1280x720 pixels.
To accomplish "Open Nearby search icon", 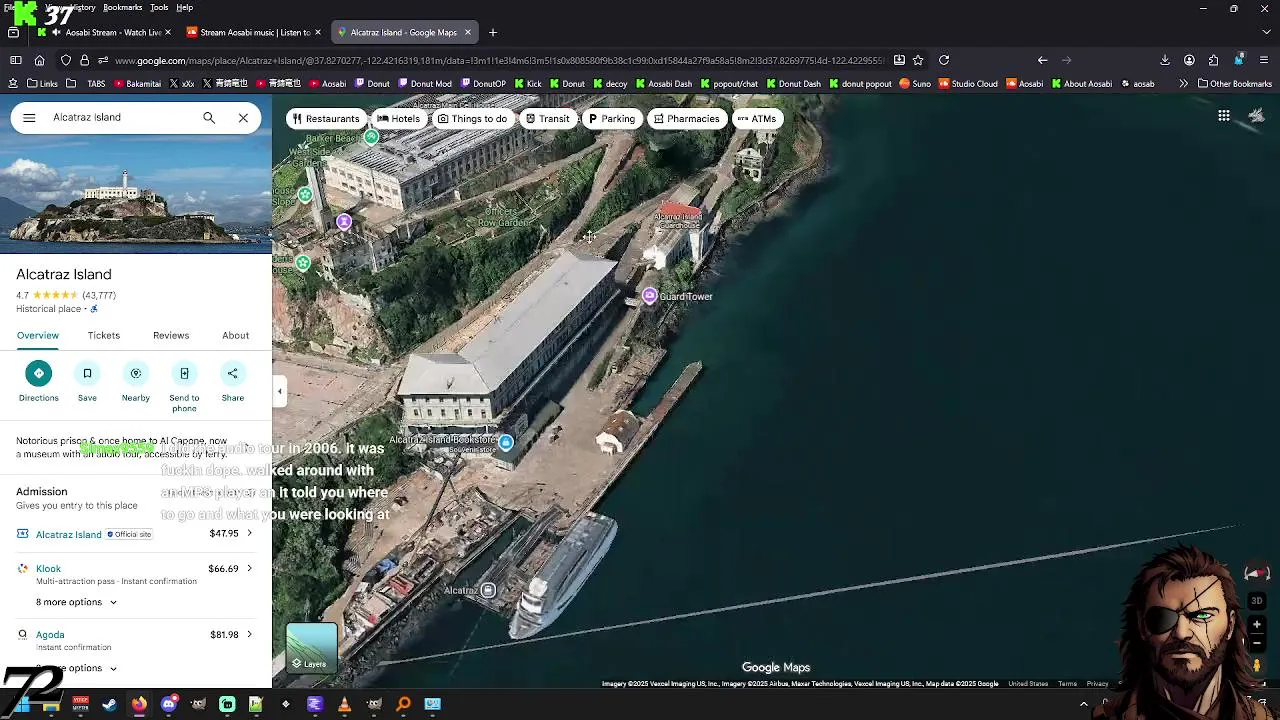I will click(136, 373).
